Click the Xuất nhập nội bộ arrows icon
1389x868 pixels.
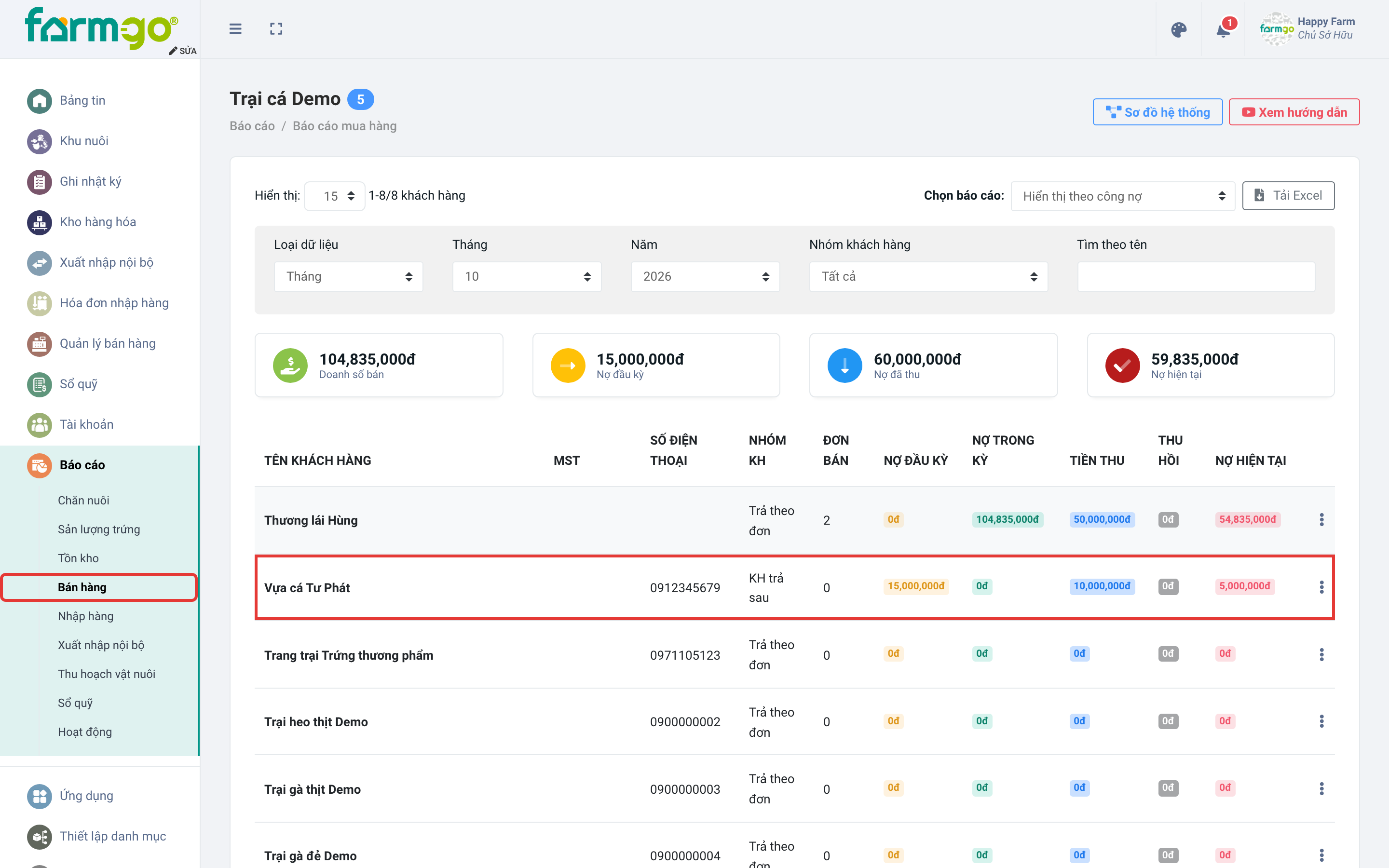[x=40, y=263]
